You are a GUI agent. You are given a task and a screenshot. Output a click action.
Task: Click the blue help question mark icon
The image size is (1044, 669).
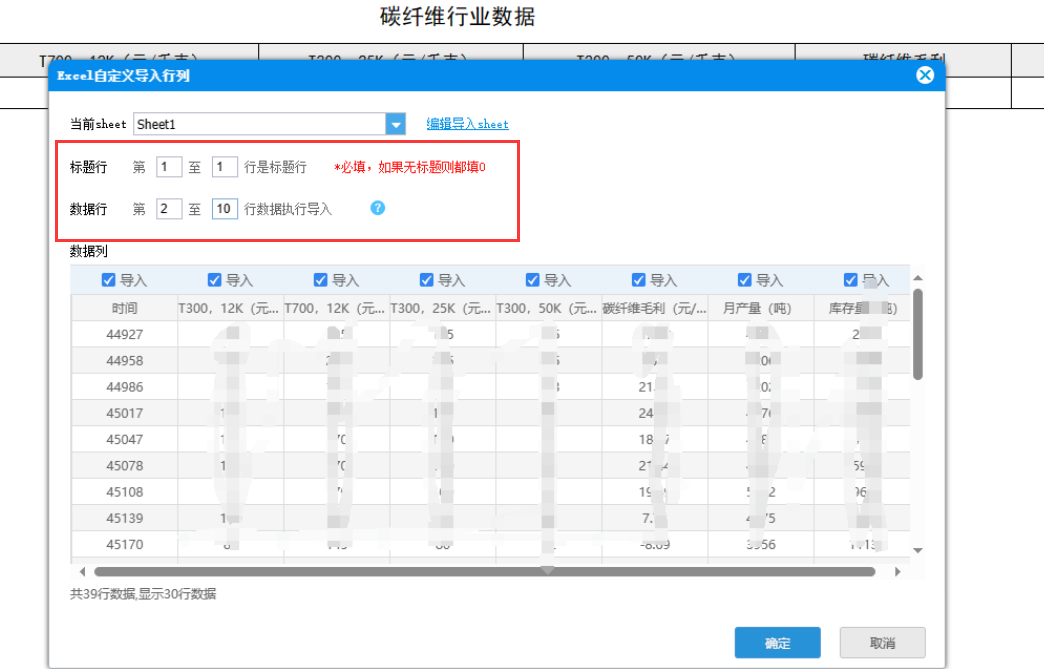tap(378, 208)
